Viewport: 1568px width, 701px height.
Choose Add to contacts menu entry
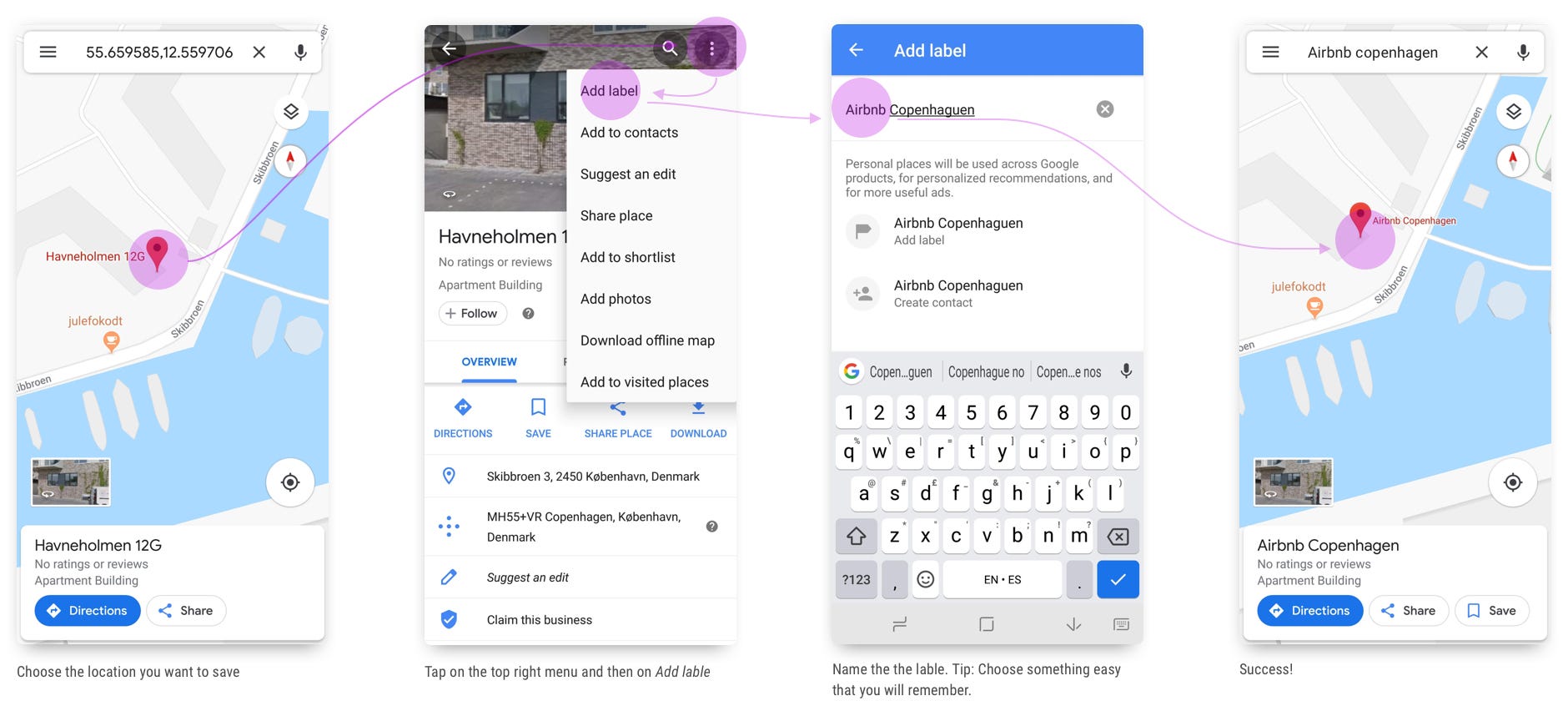pyautogui.click(x=651, y=133)
